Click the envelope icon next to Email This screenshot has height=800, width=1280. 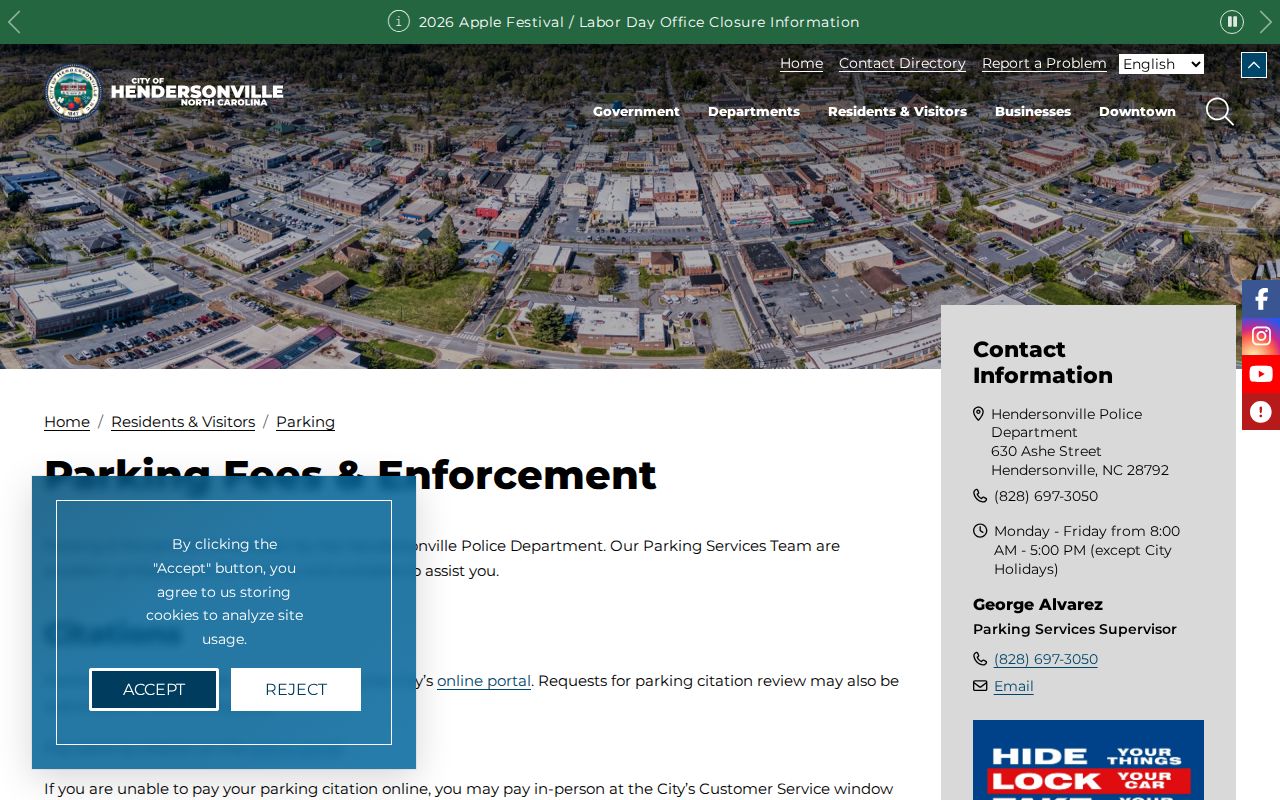[980, 686]
